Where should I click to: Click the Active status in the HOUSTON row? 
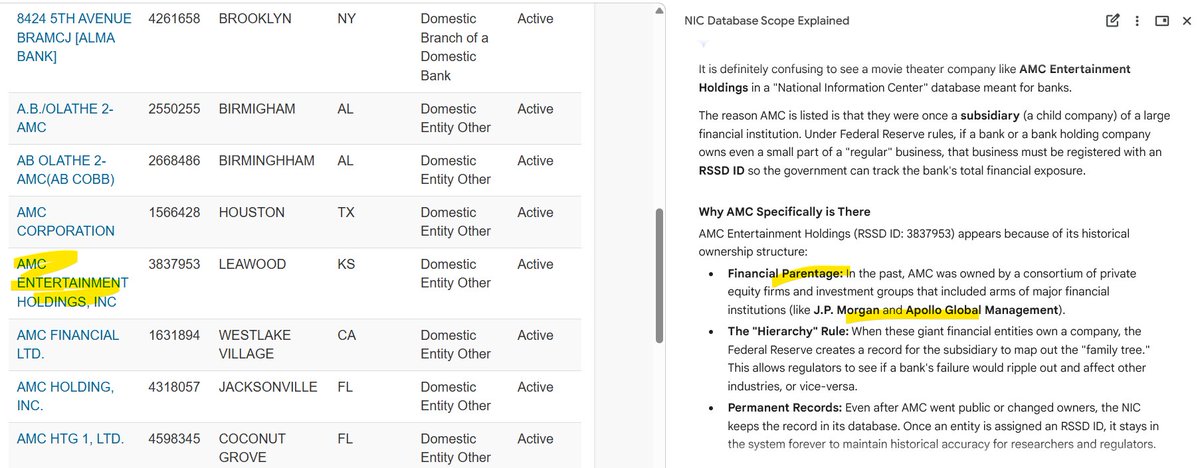[x=535, y=213]
